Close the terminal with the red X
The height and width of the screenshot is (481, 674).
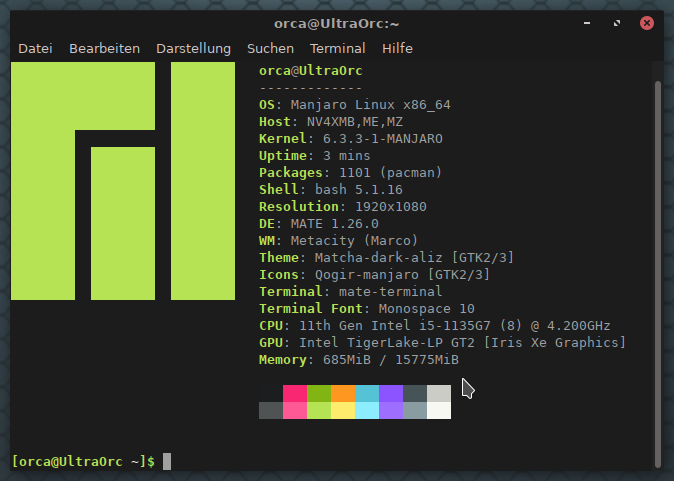(x=646, y=23)
